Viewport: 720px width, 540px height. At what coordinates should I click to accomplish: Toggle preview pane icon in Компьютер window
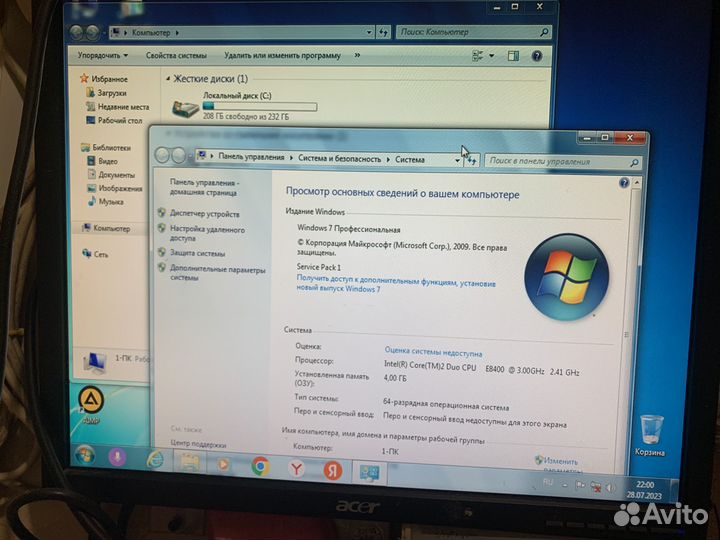point(513,56)
